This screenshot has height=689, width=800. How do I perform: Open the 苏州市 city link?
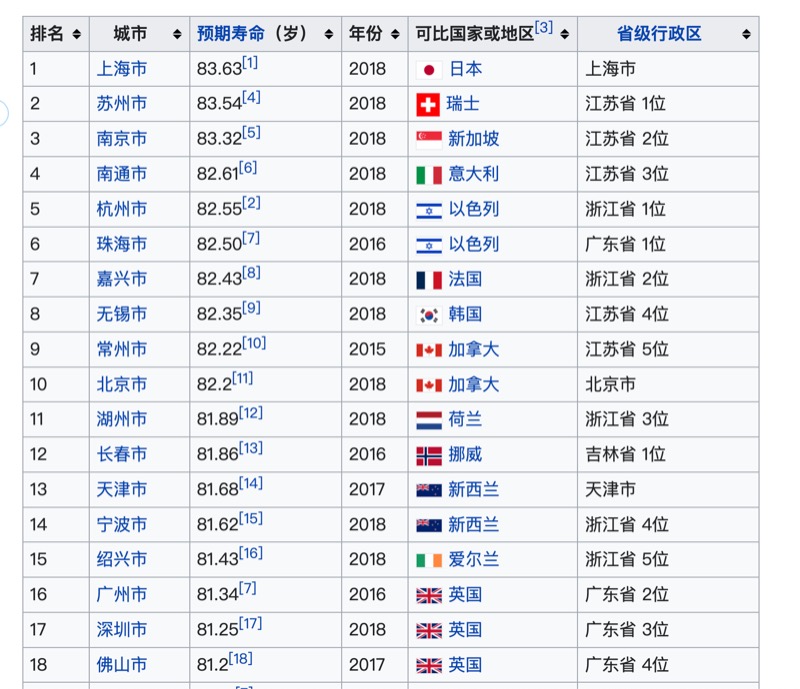(x=121, y=104)
